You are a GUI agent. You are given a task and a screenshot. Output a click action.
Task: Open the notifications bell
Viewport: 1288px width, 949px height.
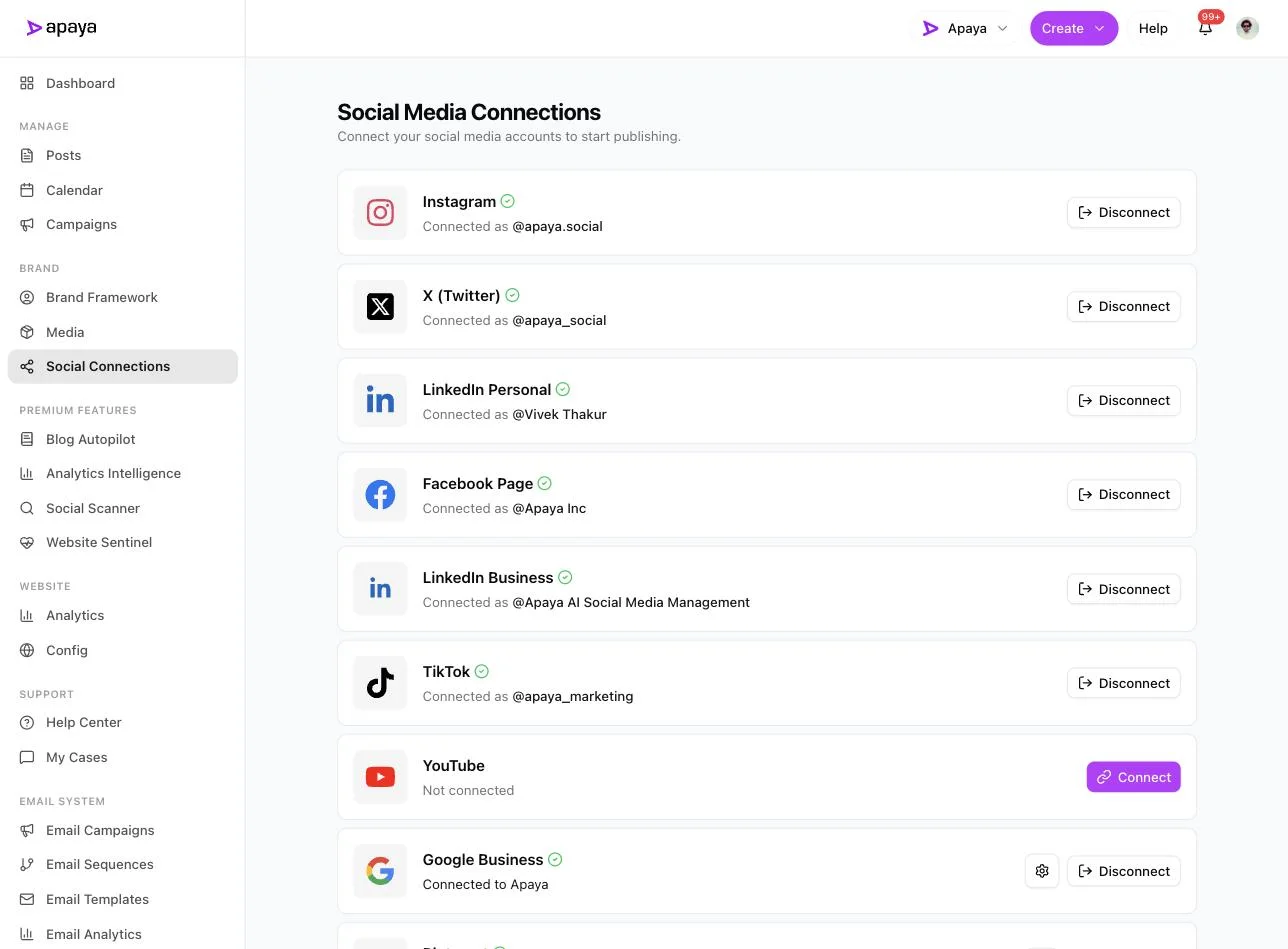coord(1205,28)
